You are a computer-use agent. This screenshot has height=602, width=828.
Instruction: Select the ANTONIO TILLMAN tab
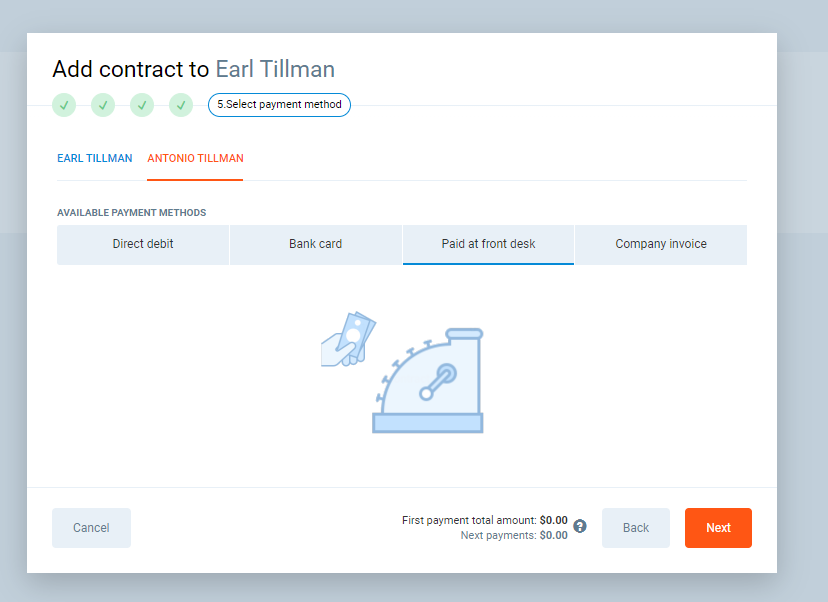[x=195, y=158]
